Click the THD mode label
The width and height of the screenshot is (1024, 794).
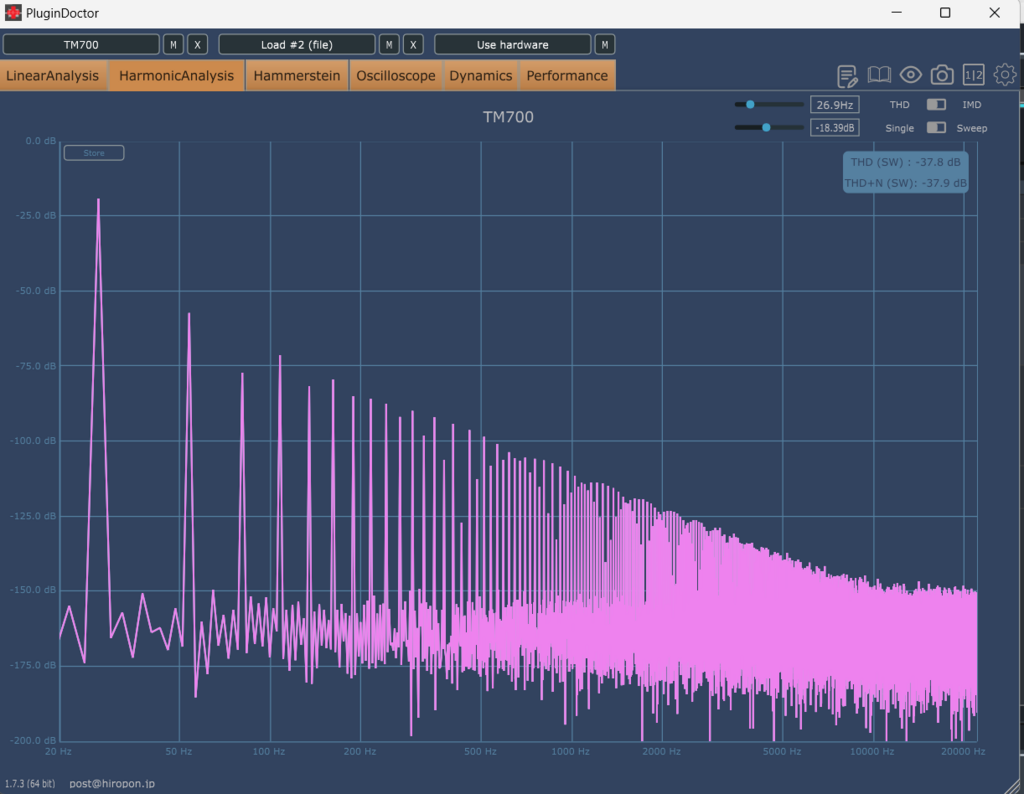point(899,104)
